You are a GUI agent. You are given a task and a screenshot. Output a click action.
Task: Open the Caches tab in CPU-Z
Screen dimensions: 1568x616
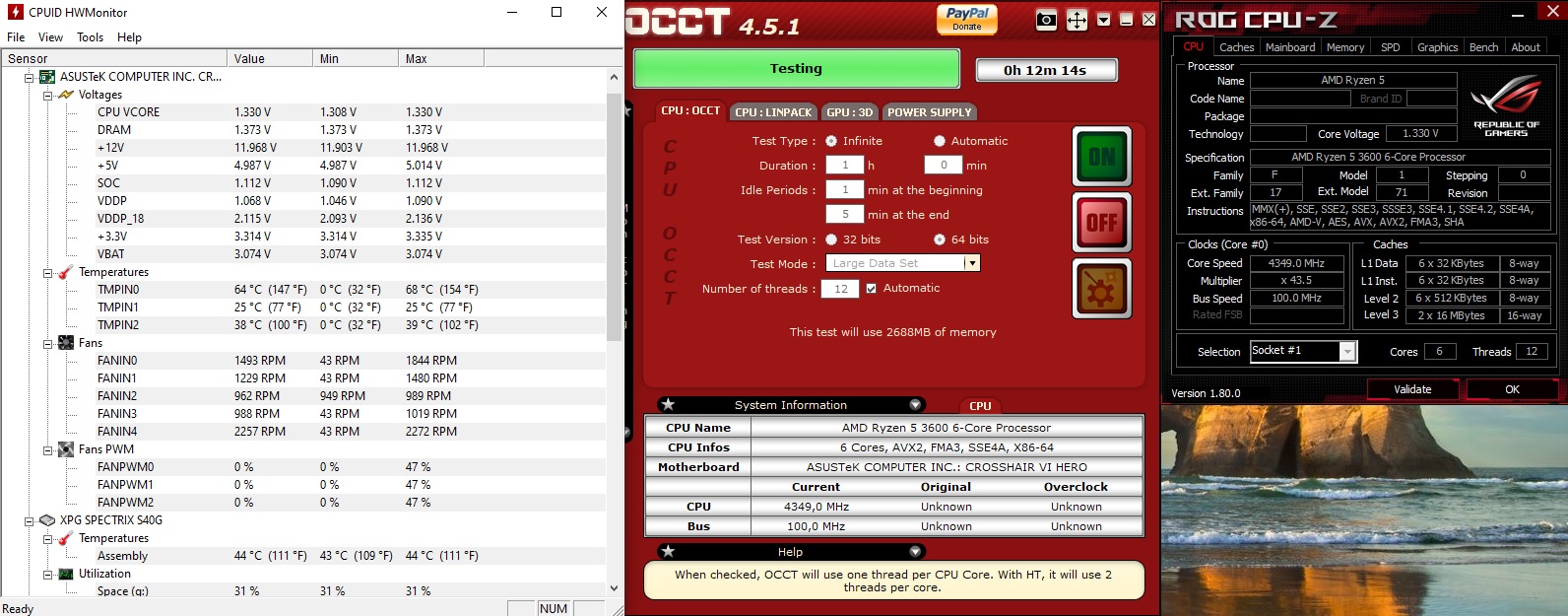tap(1236, 47)
